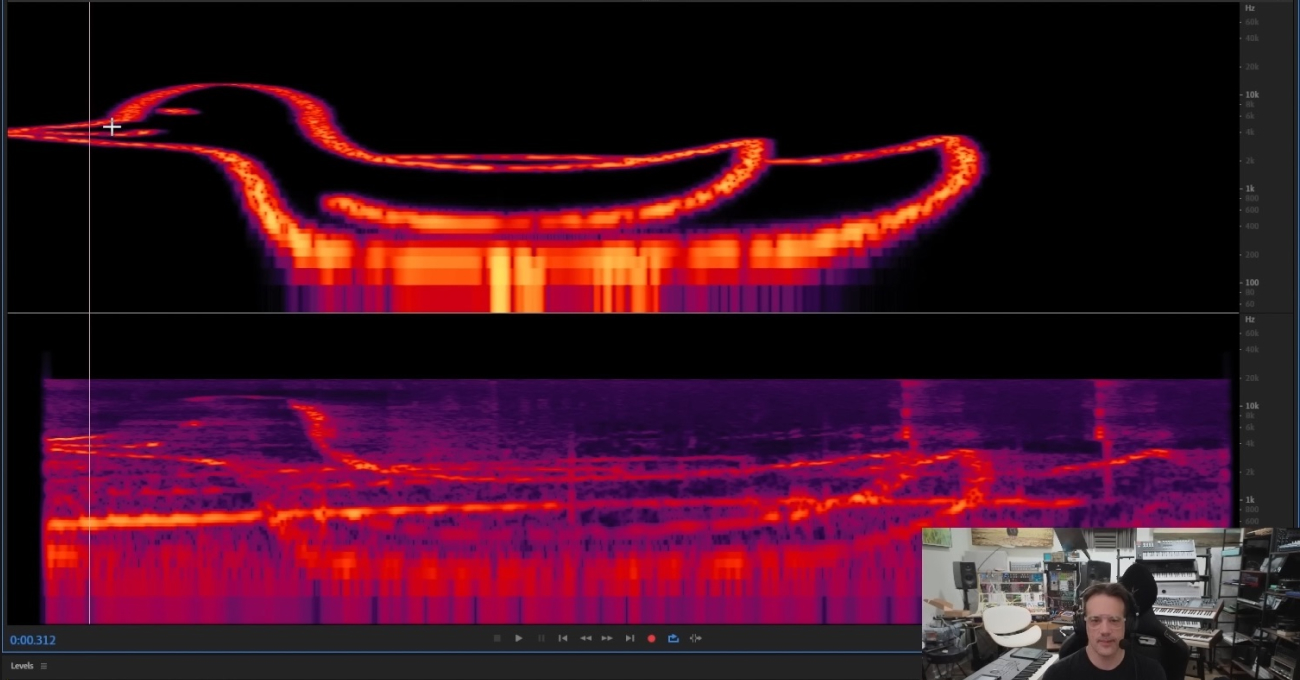
Task: Click the Stop playback icon
Action: point(497,637)
